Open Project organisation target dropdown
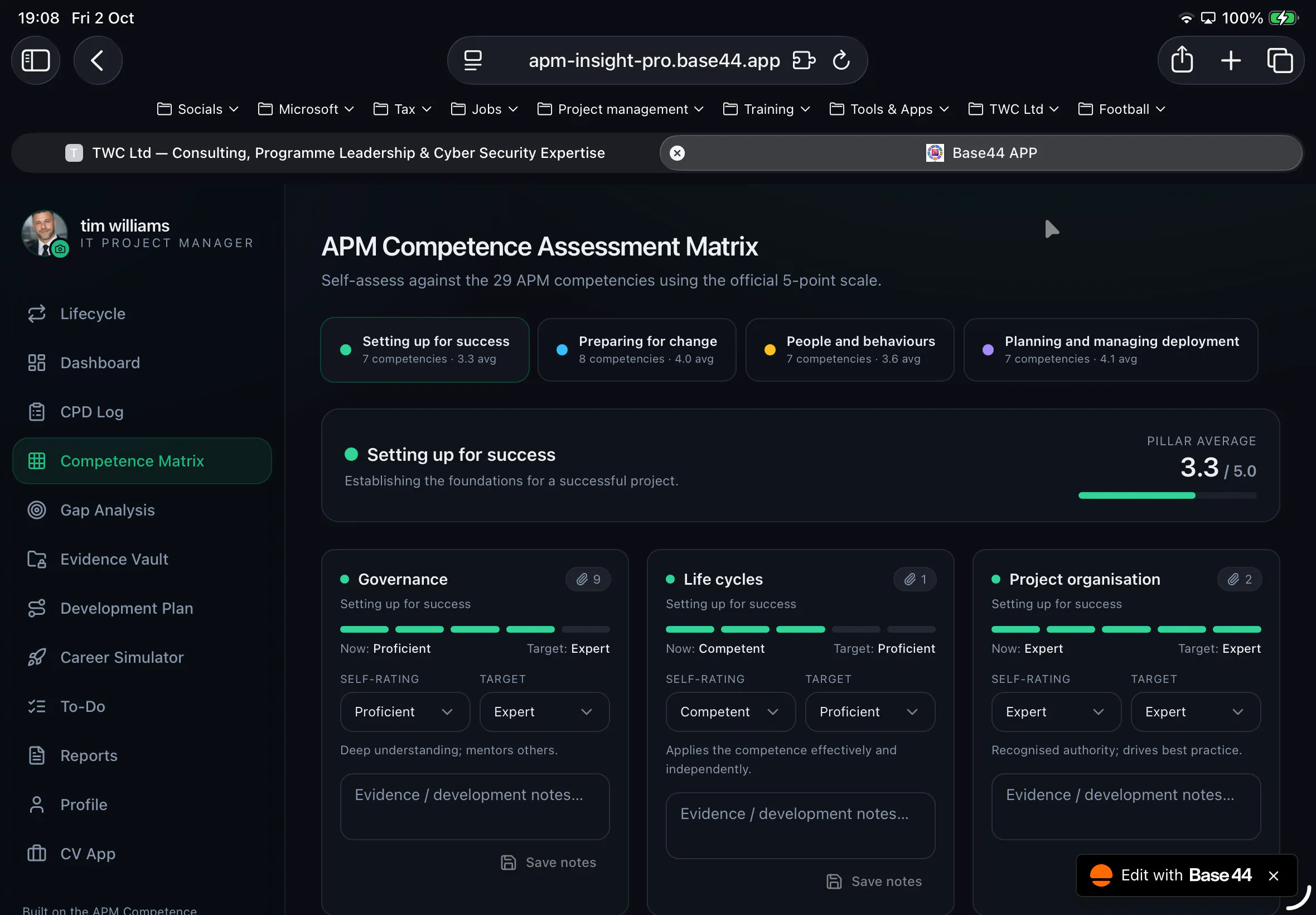The width and height of the screenshot is (1316, 915). pos(1196,711)
